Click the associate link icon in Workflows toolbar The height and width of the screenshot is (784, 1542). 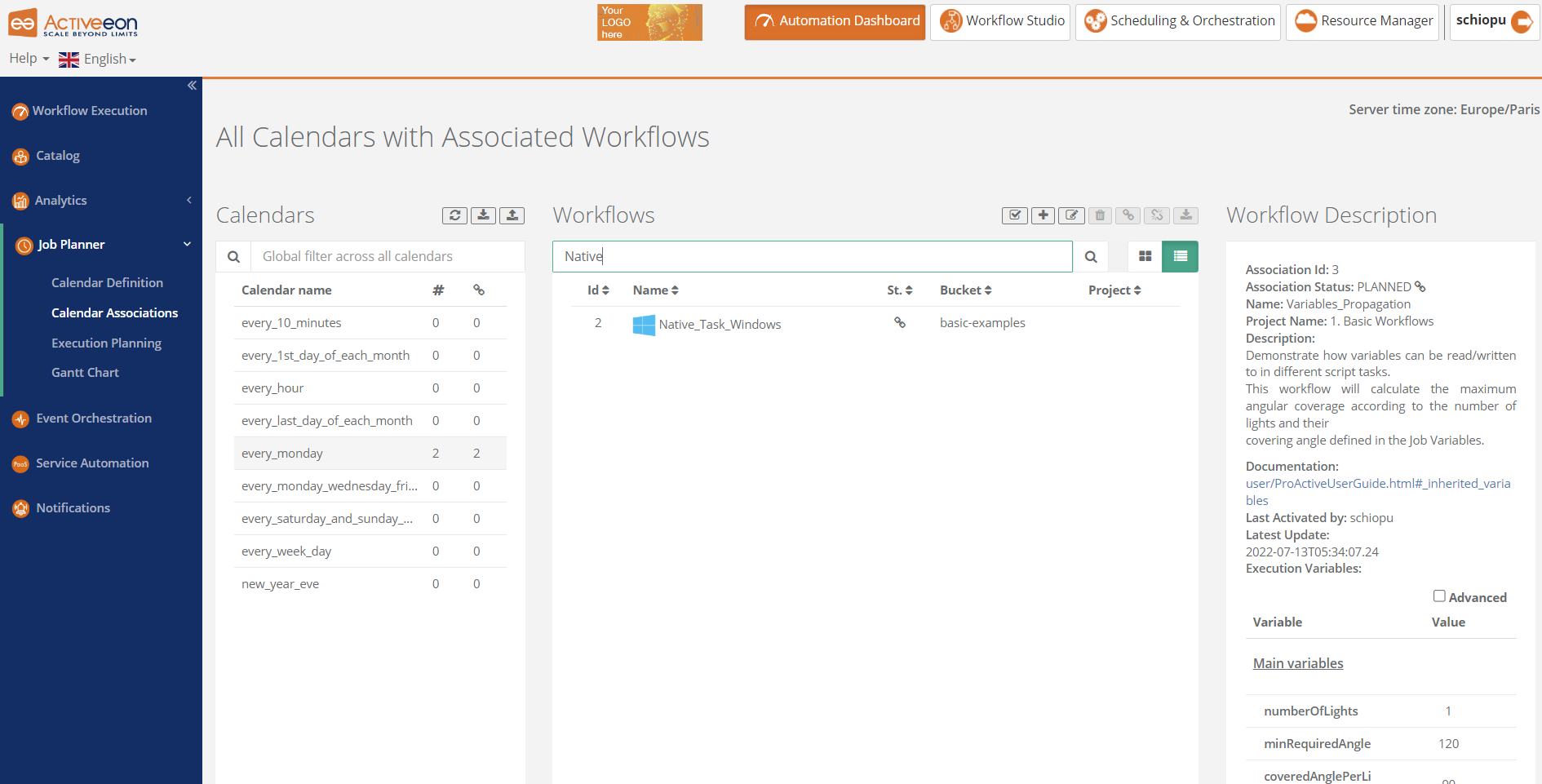[1128, 215]
